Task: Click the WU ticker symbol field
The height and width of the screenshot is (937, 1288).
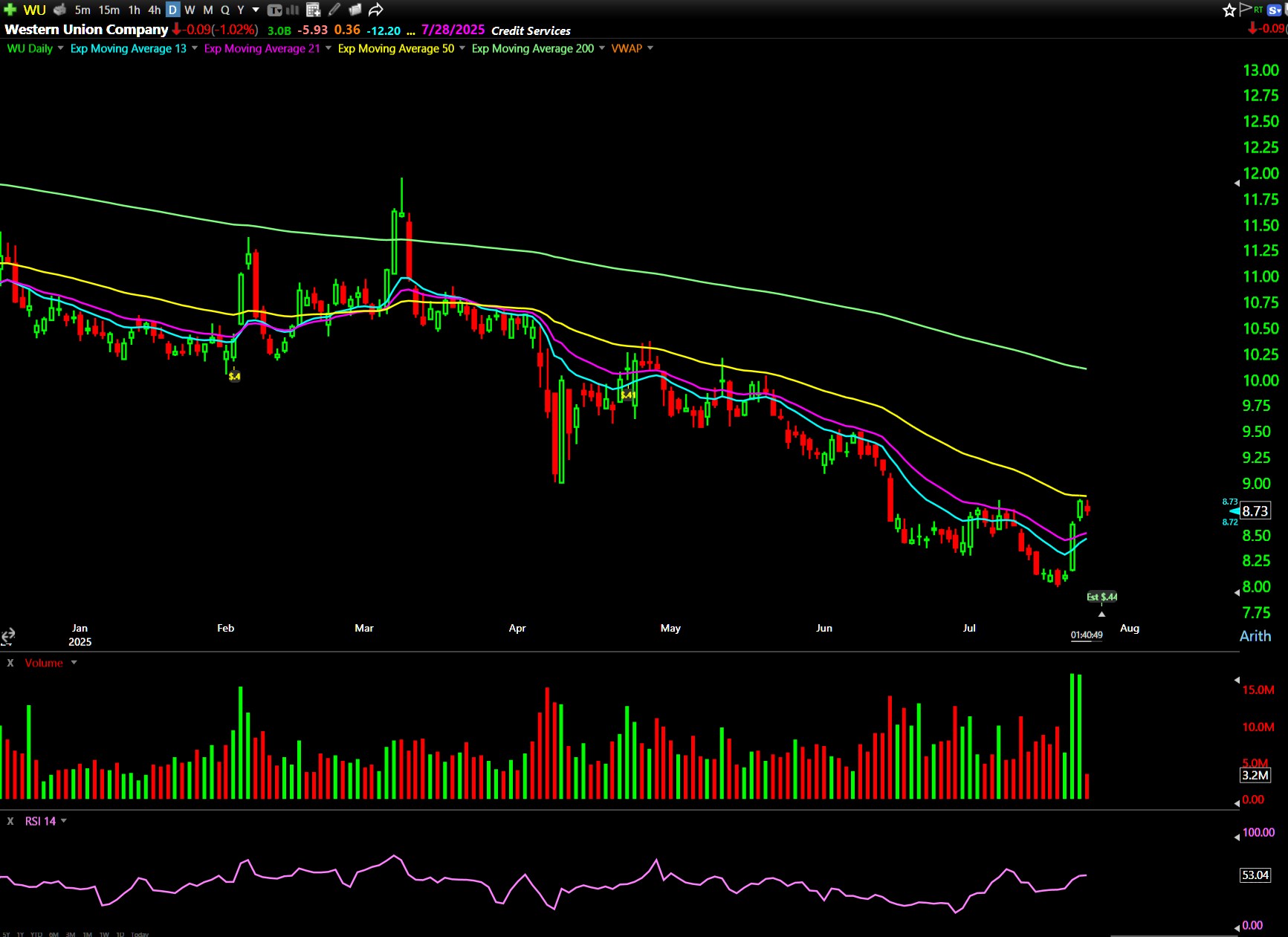Action: pyautogui.click(x=34, y=10)
